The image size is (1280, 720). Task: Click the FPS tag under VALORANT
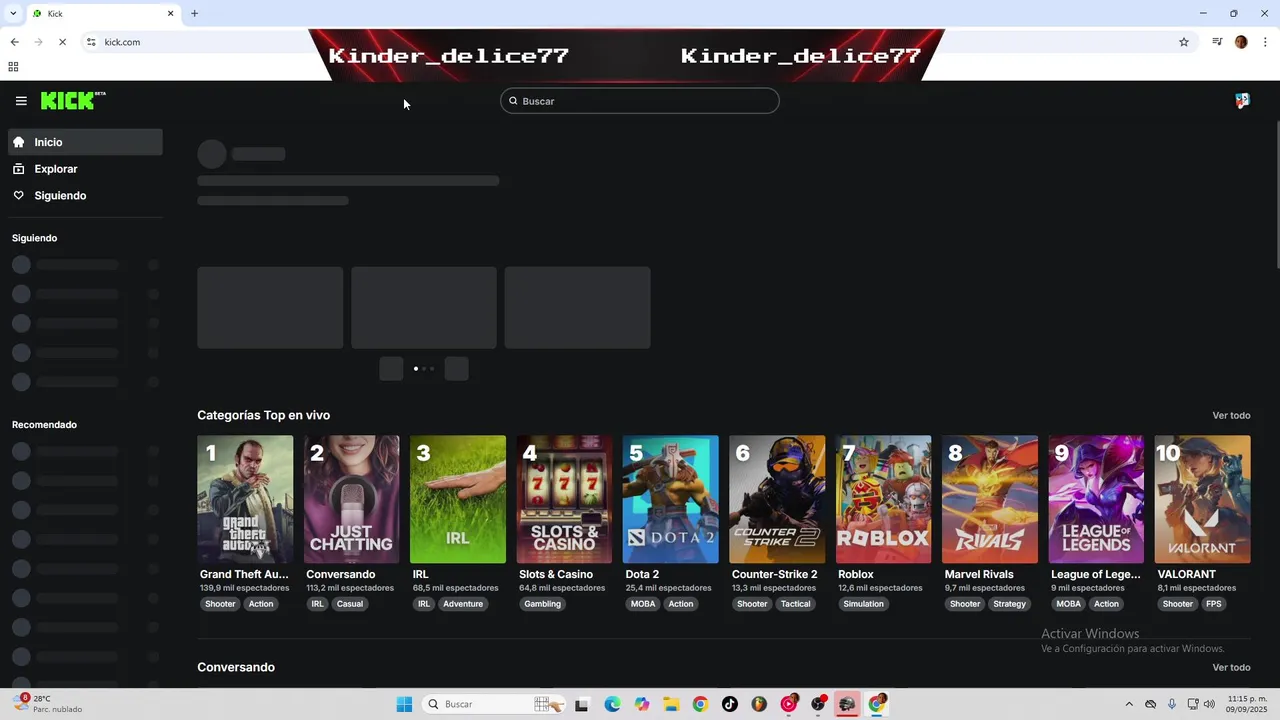[x=1213, y=604]
